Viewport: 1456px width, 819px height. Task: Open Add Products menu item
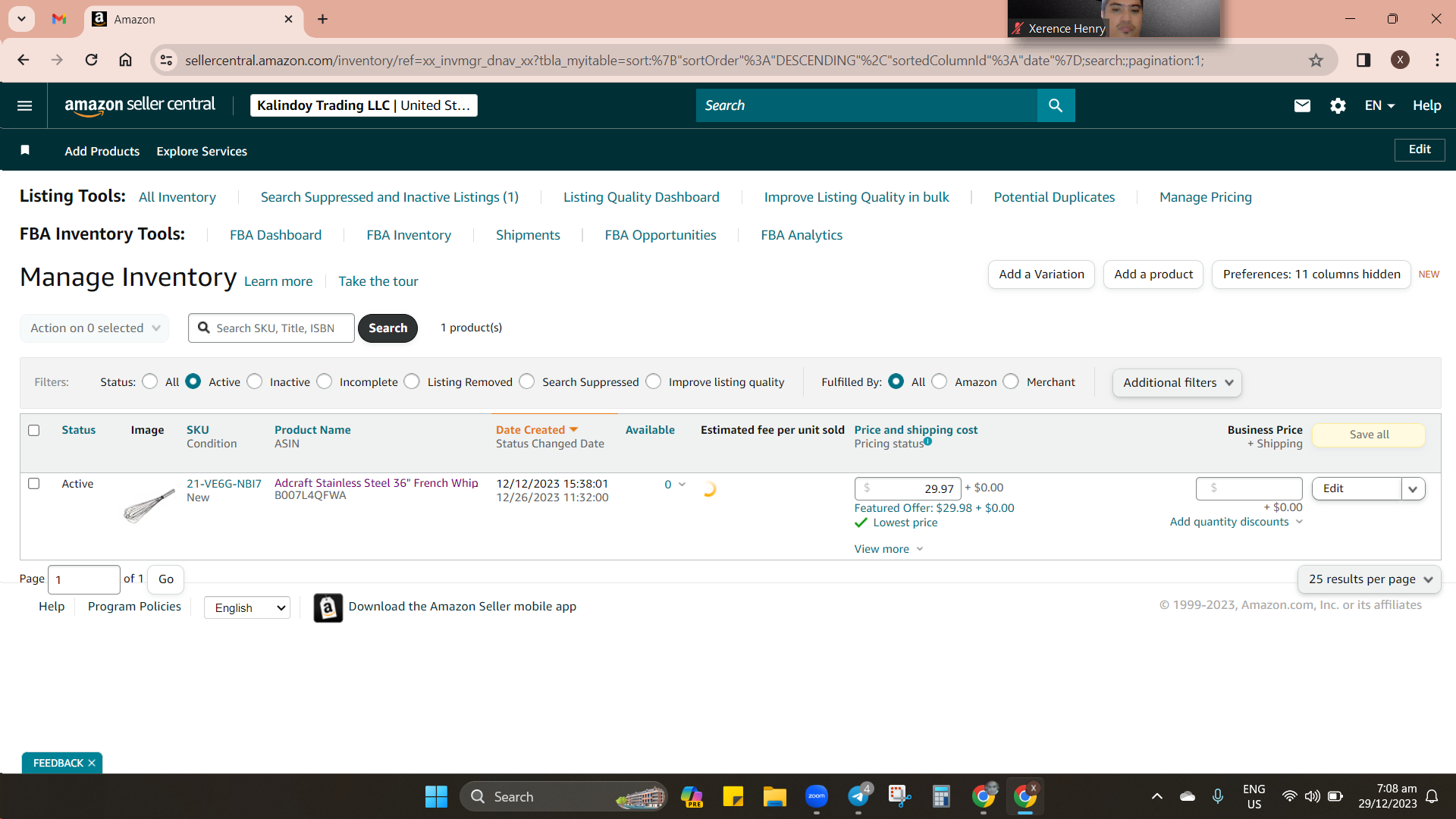coord(102,151)
